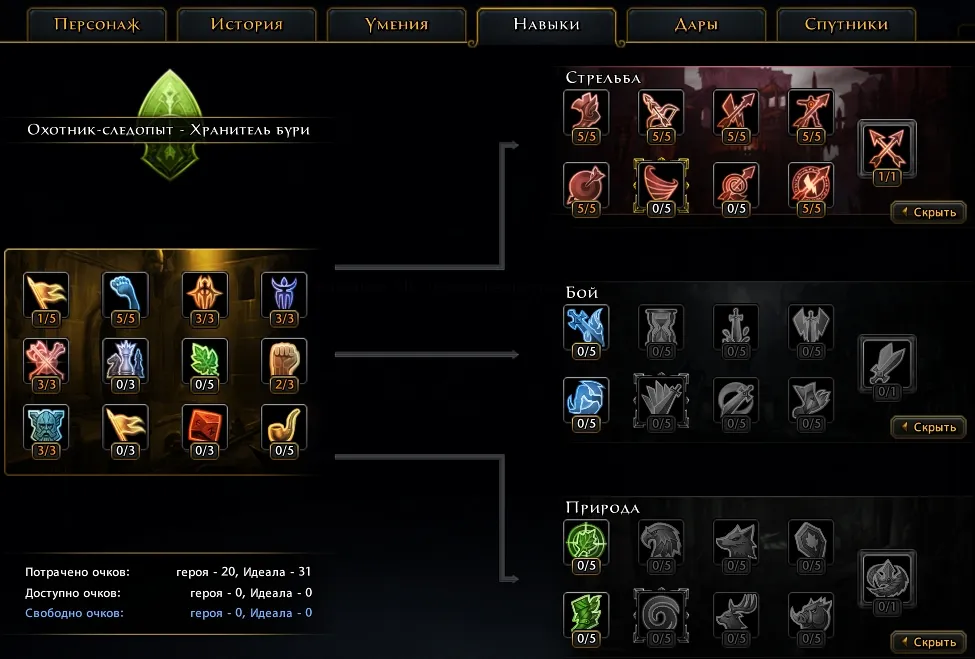975x659 pixels.
Task: Click the red dice feat icon
Action: coord(205,426)
